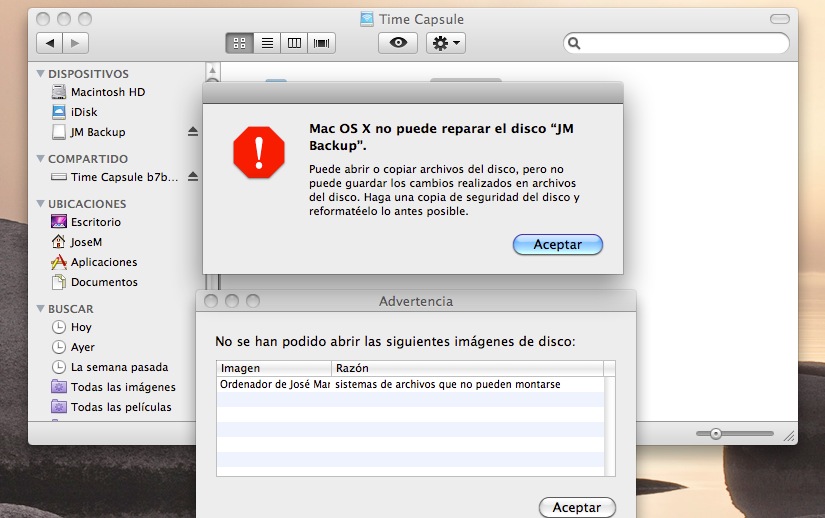Screen dimensions: 825x518
Task: Eject the Time Capsule share
Action: point(193,177)
